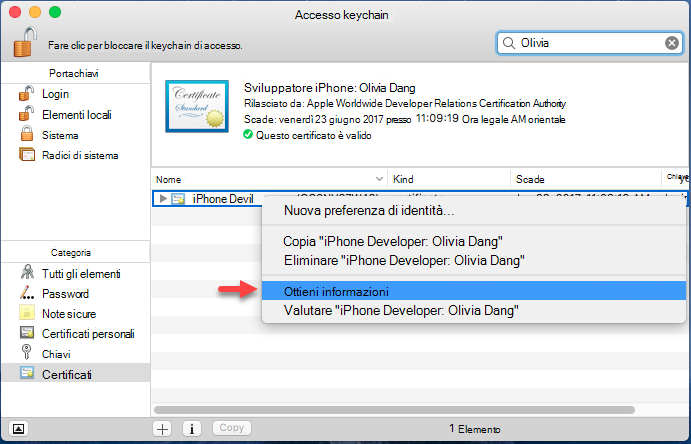Choose Eliminare "iPhone Developer: Olivia Dang"
691x444 pixels.
474,260
